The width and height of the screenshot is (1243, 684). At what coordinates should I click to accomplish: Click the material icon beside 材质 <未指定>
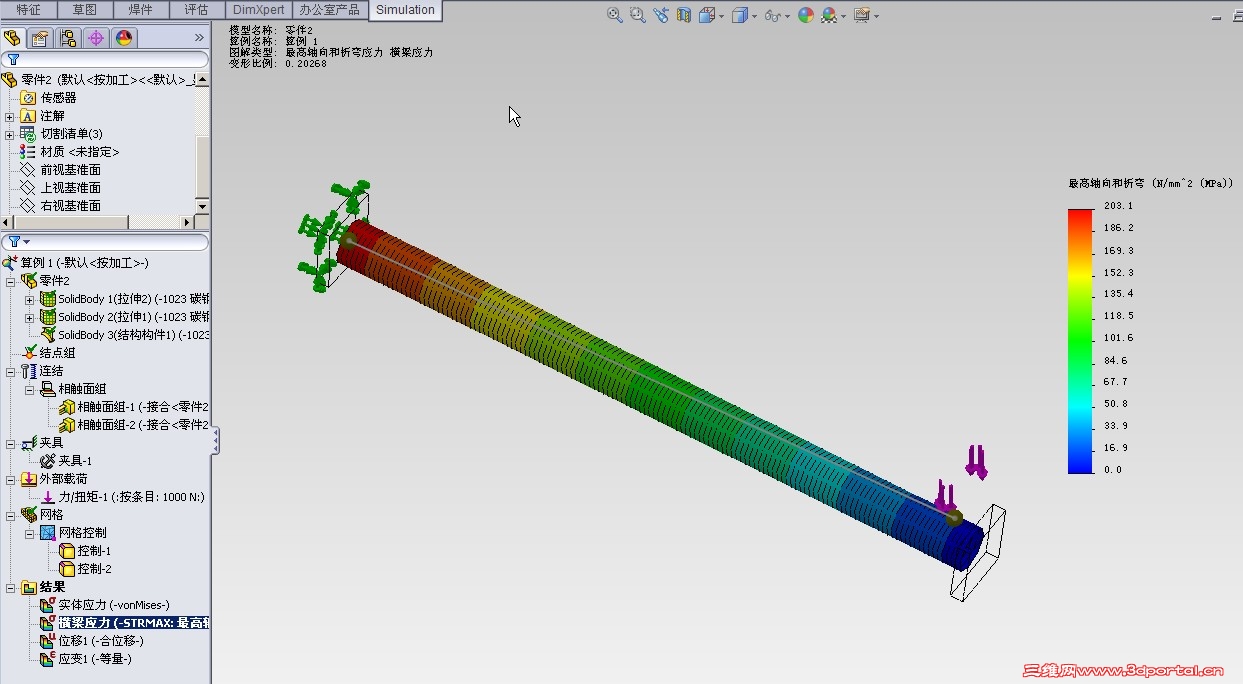28,152
